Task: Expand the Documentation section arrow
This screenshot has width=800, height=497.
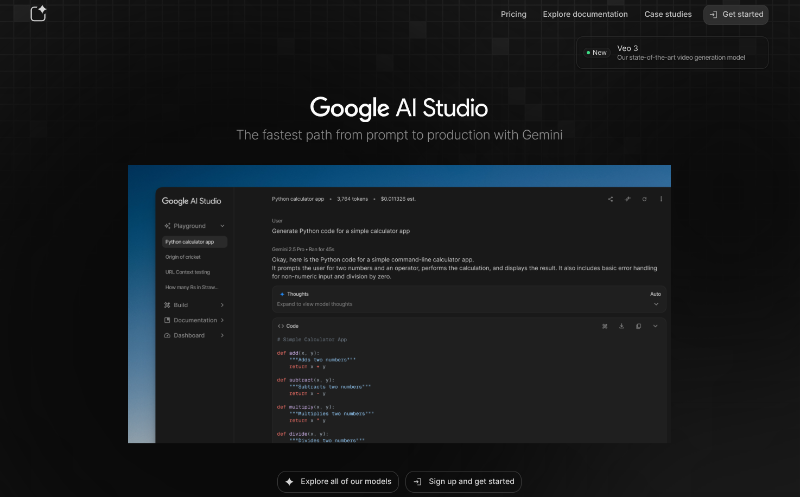Action: click(x=222, y=320)
